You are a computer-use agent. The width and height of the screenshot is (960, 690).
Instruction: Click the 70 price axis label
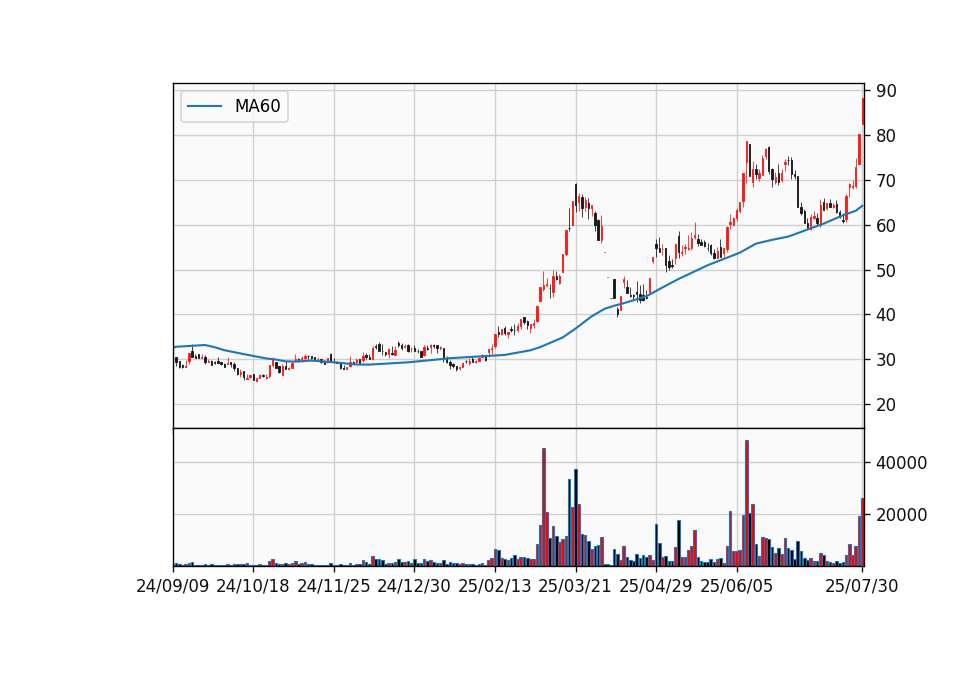886,181
